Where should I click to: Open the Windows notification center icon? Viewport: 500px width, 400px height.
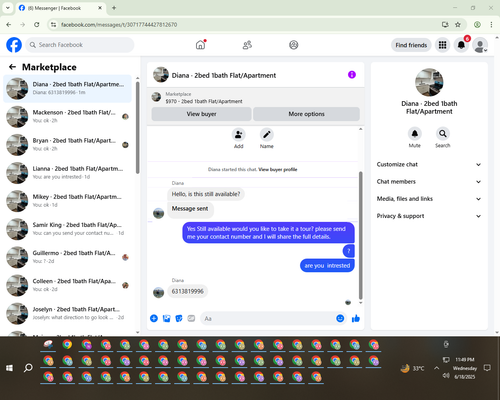click(x=487, y=368)
